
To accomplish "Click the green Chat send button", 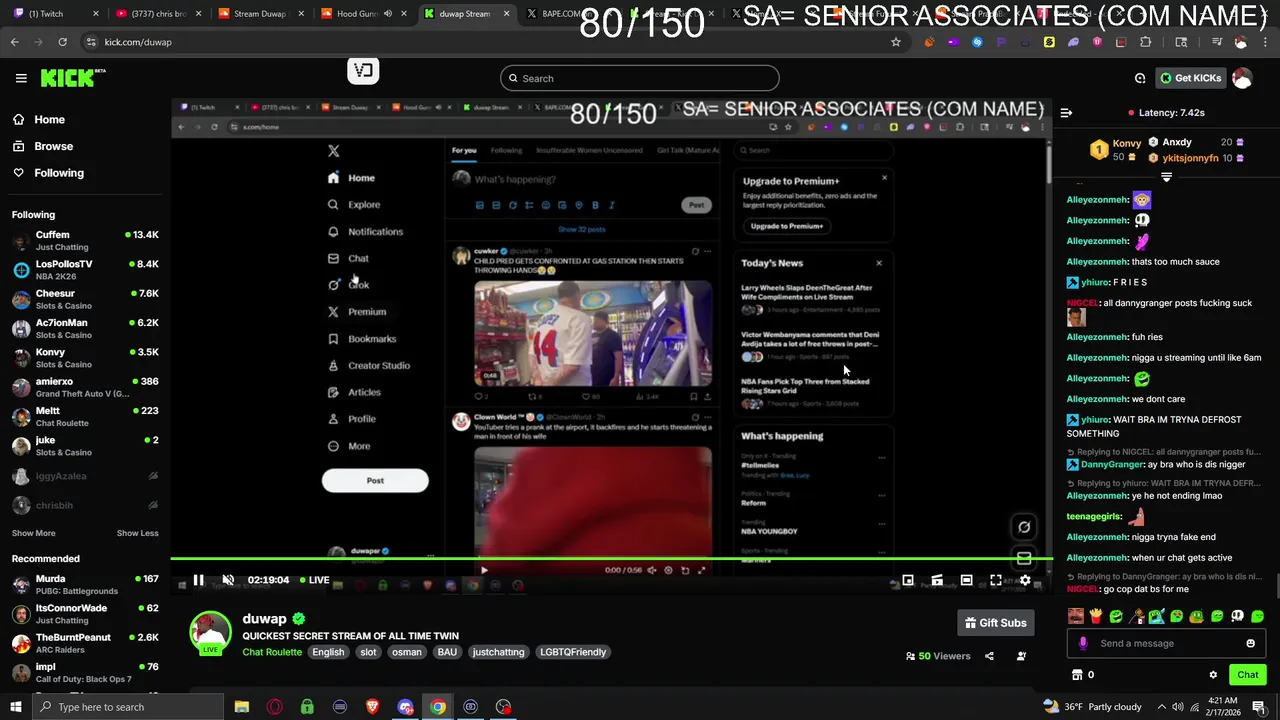I will pos(1247,675).
